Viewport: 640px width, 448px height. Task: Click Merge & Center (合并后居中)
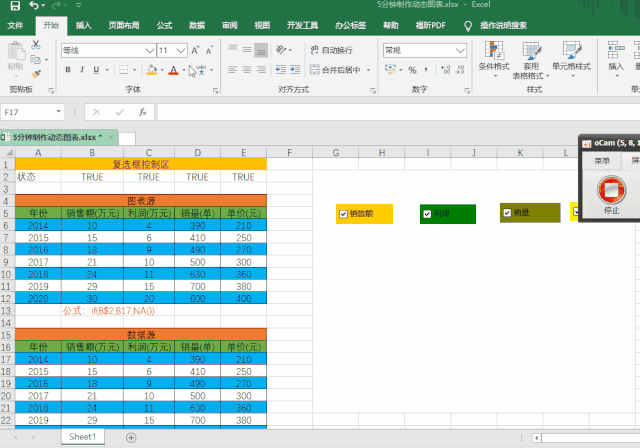tap(336, 70)
